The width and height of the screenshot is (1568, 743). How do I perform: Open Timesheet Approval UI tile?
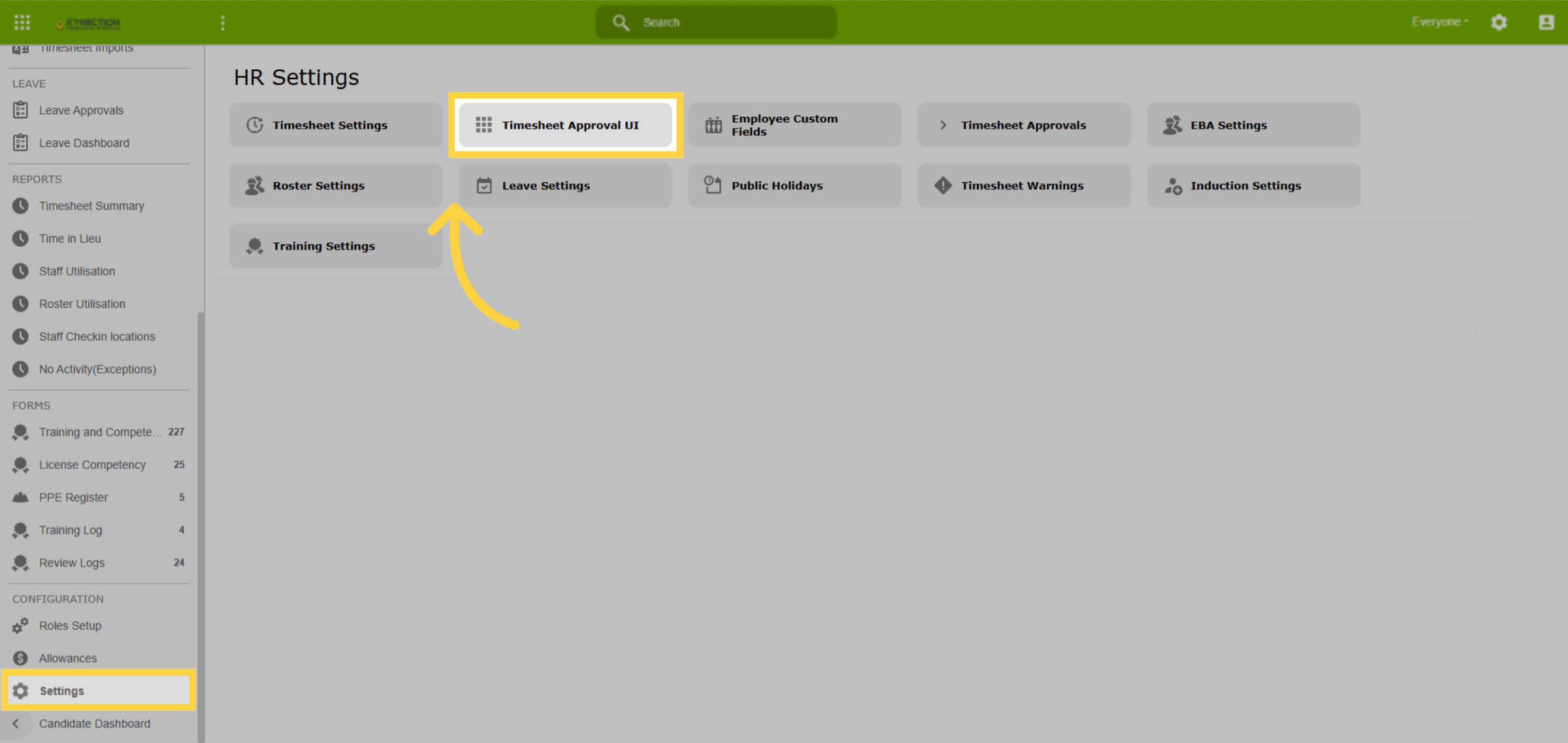565,125
